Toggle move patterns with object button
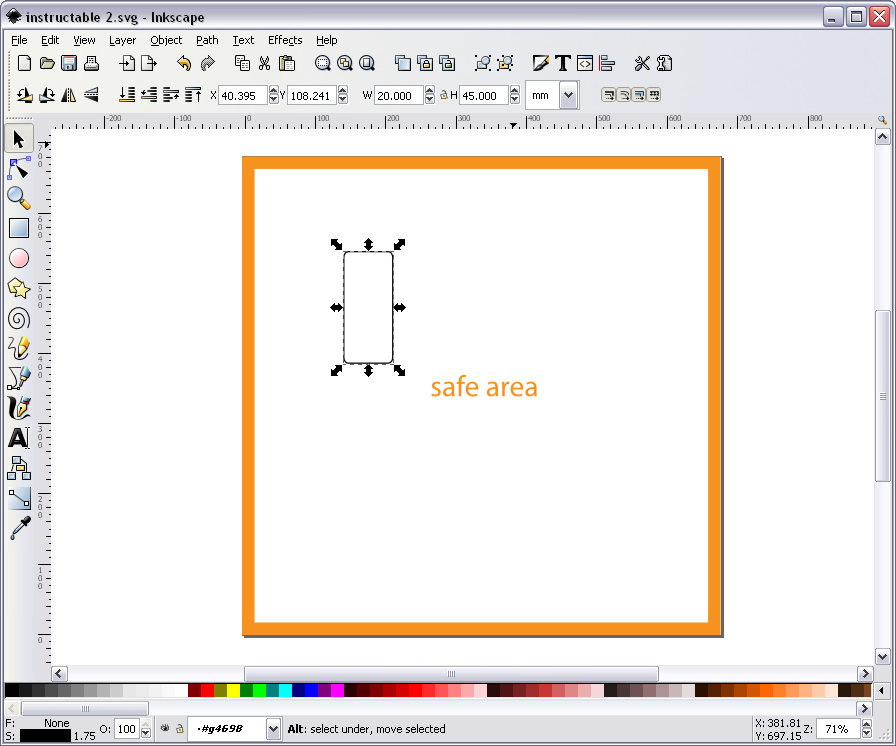896x746 pixels. tap(654, 95)
